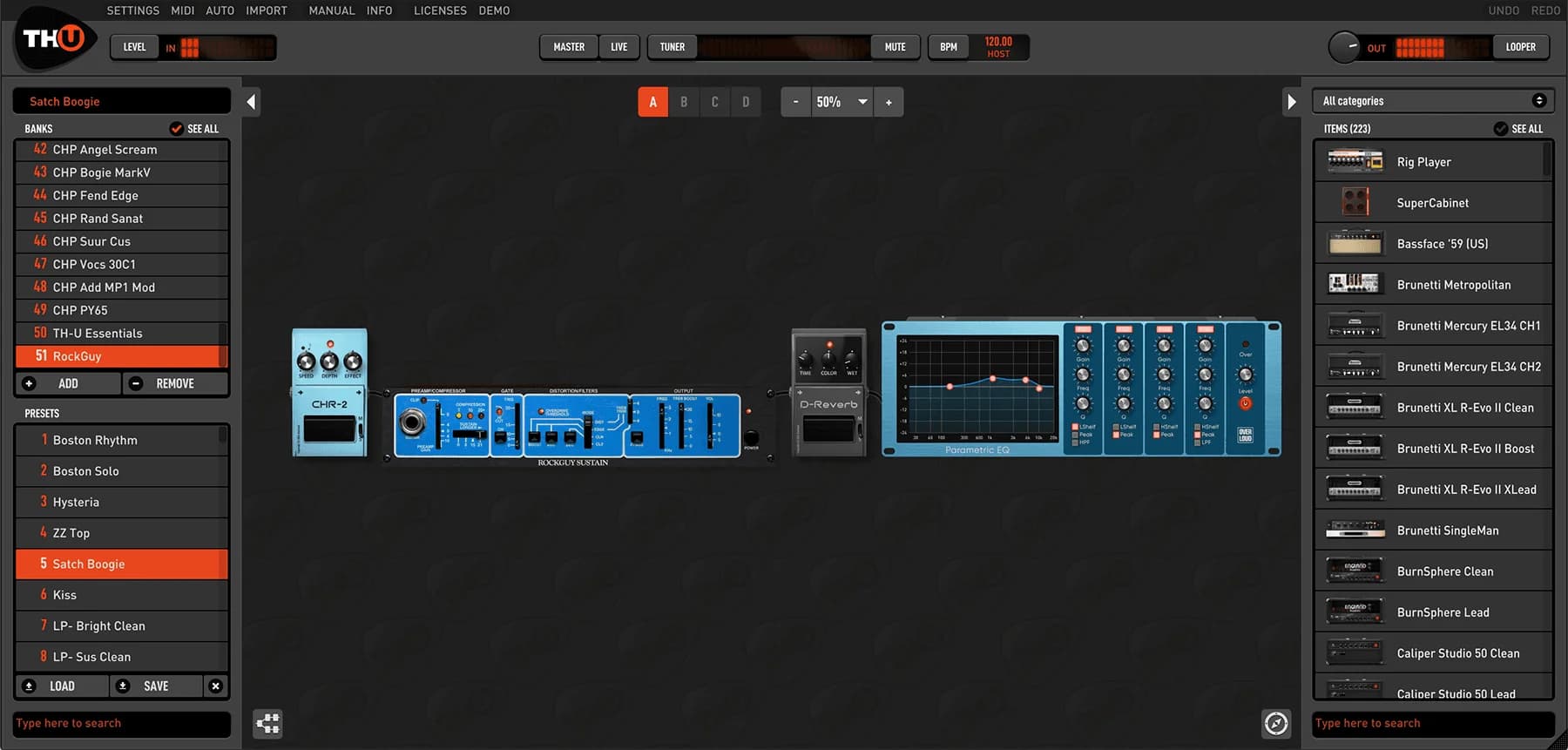This screenshot has height=750, width=1568.
Task: Switch to scene D
Action: click(x=746, y=102)
